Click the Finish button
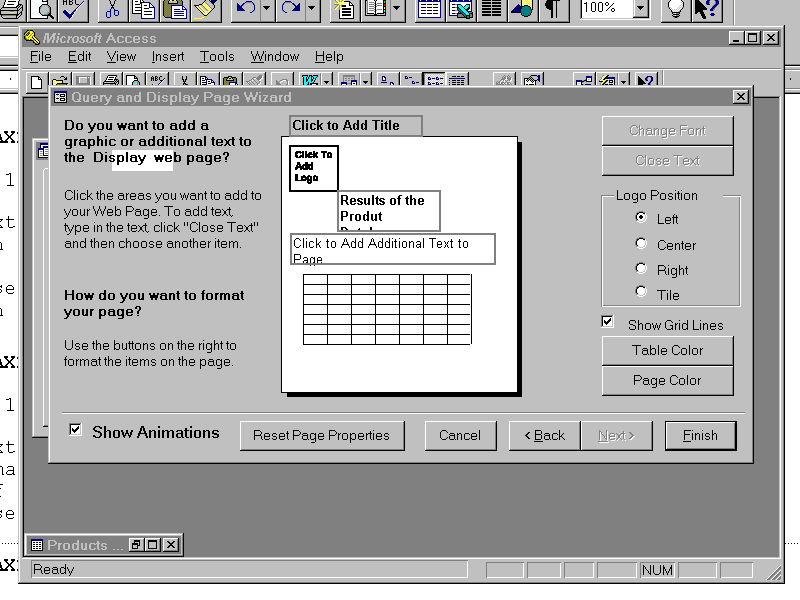The height and width of the screenshot is (600, 800). pyautogui.click(x=700, y=435)
